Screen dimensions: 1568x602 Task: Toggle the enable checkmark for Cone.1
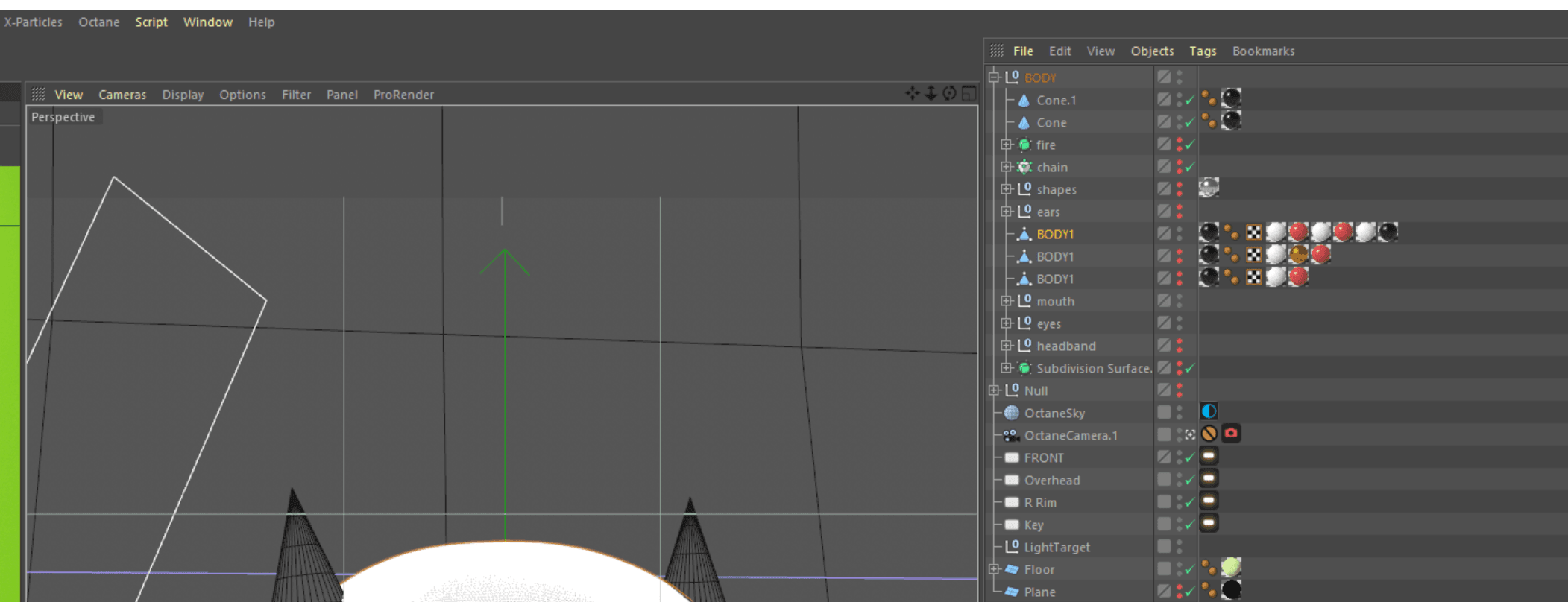[x=1190, y=100]
